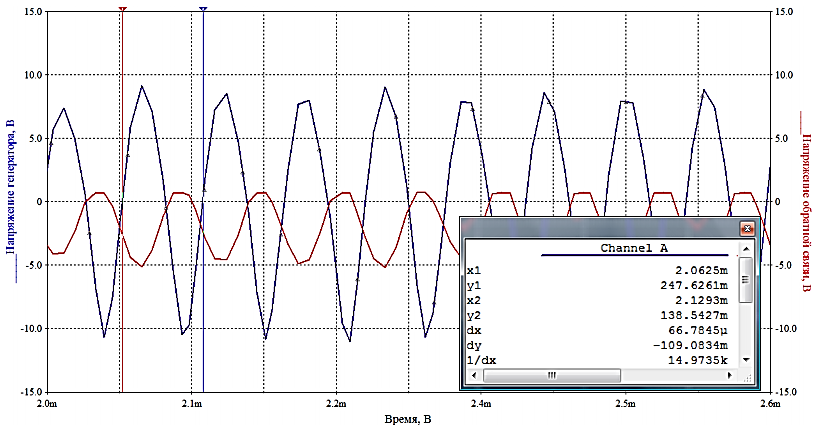Click the blue left axis title 'Напряжение генератора, В'
The width and height of the screenshot is (813, 425).
(x=11, y=187)
